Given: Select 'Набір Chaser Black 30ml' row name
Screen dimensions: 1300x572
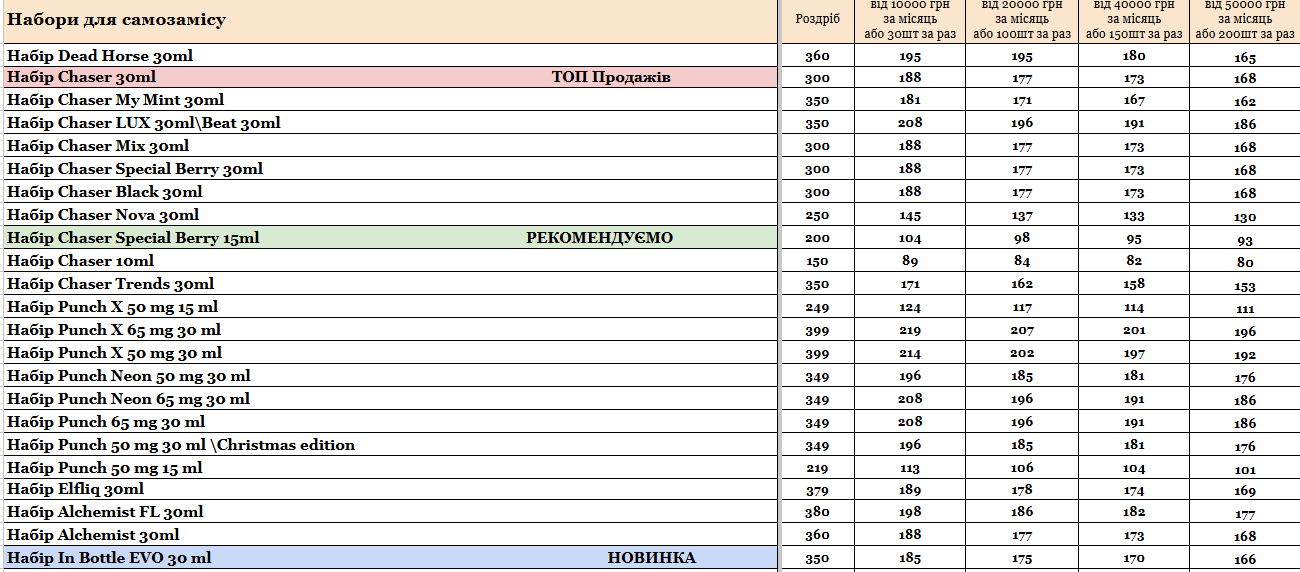Looking at the screenshot, I should 105,192.
